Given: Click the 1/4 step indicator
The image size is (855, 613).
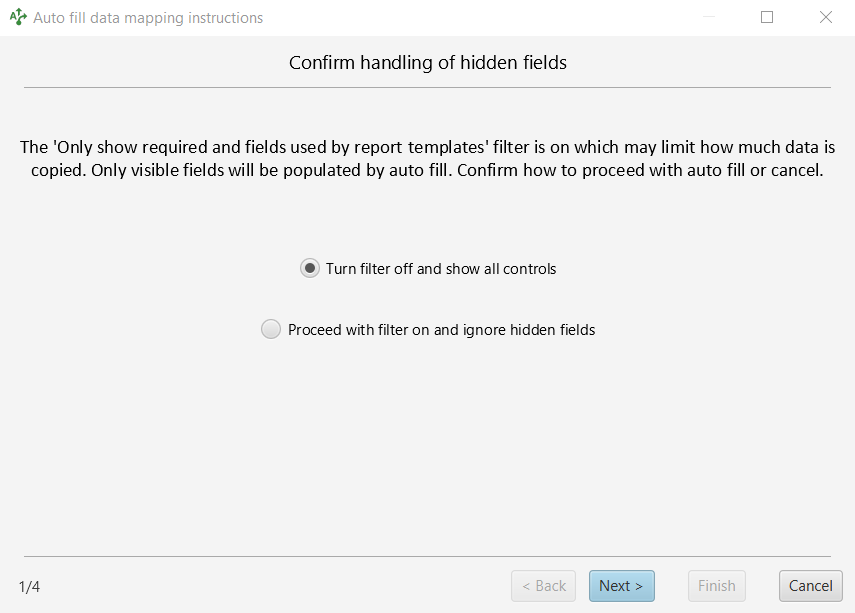Looking at the screenshot, I should point(29,587).
